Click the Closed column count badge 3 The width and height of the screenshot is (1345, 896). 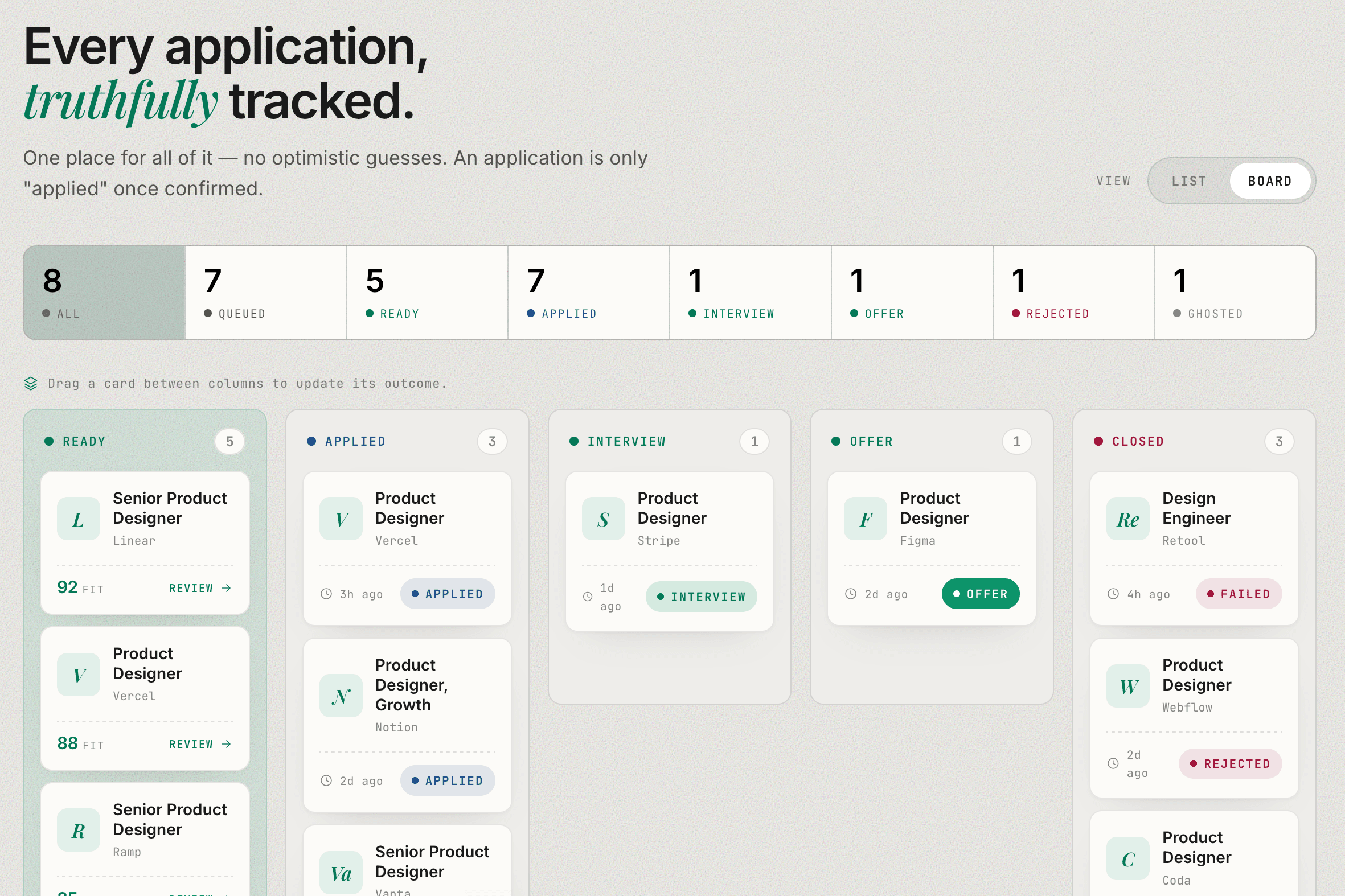coord(1280,441)
